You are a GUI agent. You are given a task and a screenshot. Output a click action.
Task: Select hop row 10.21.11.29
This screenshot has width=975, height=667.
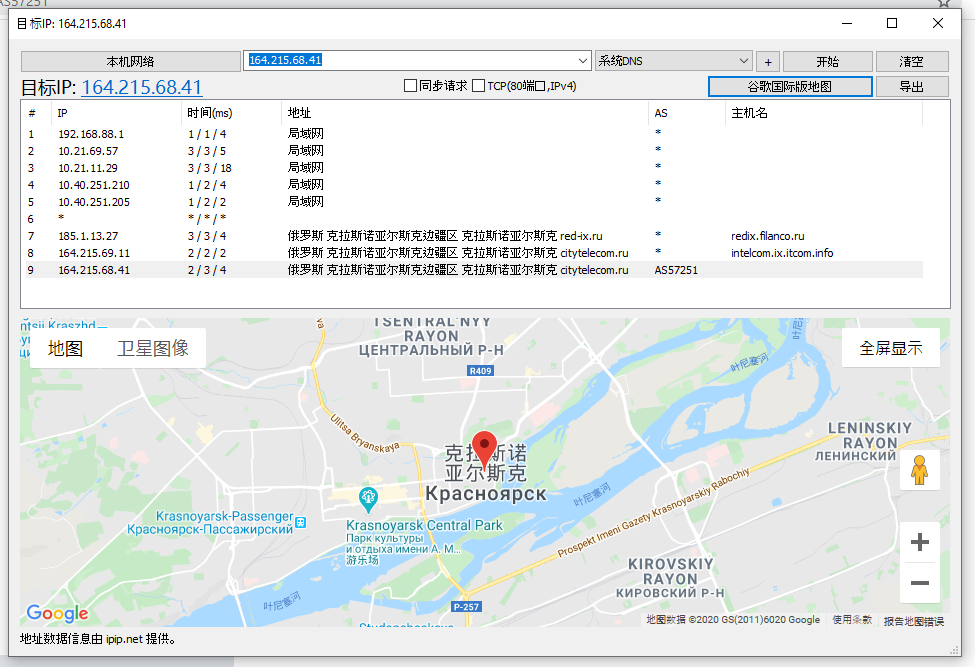click(473, 168)
